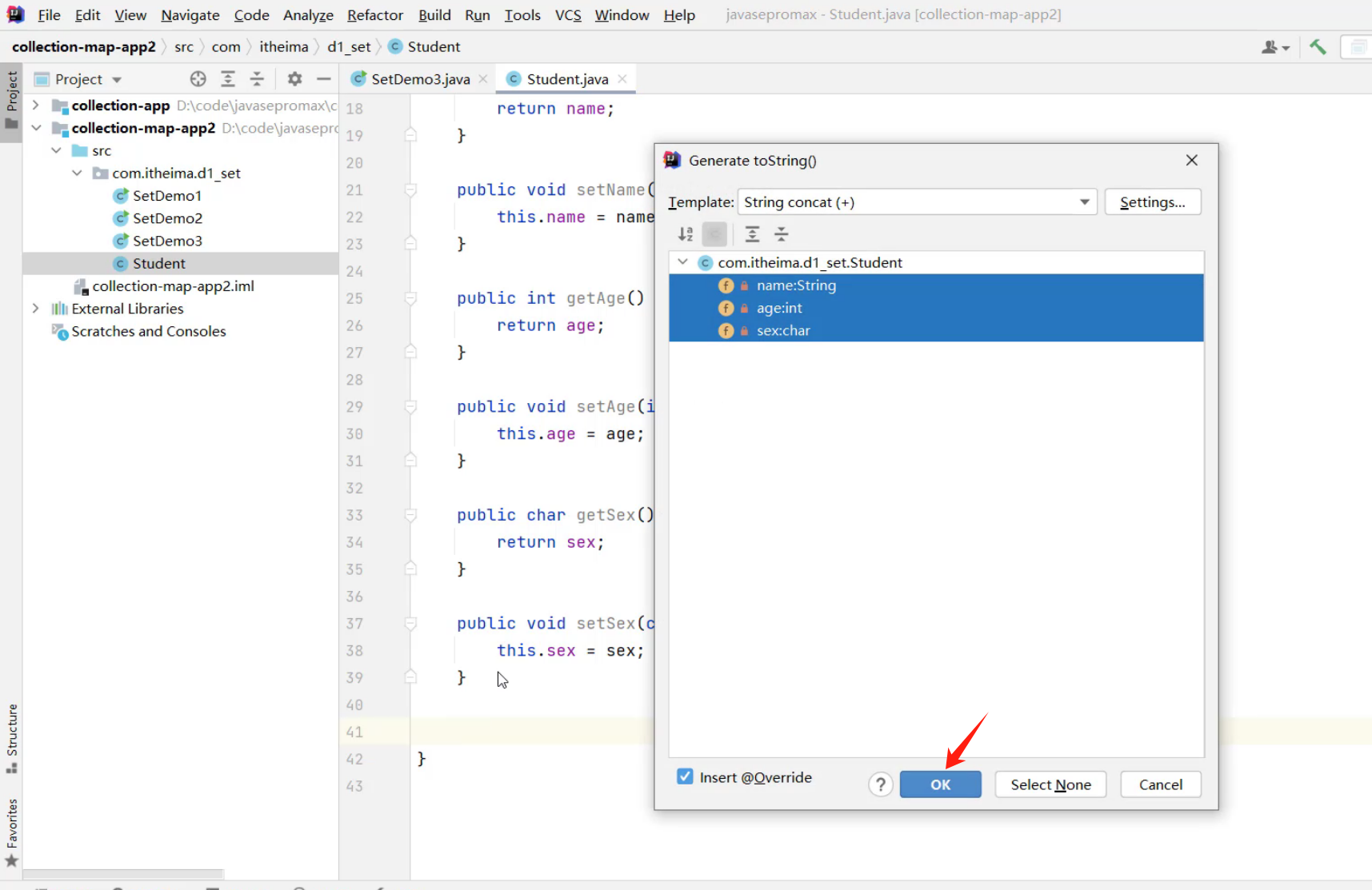Screen dimensions: 1372x890
Task: Close the SetDemo3.java tab
Action: [483, 78]
